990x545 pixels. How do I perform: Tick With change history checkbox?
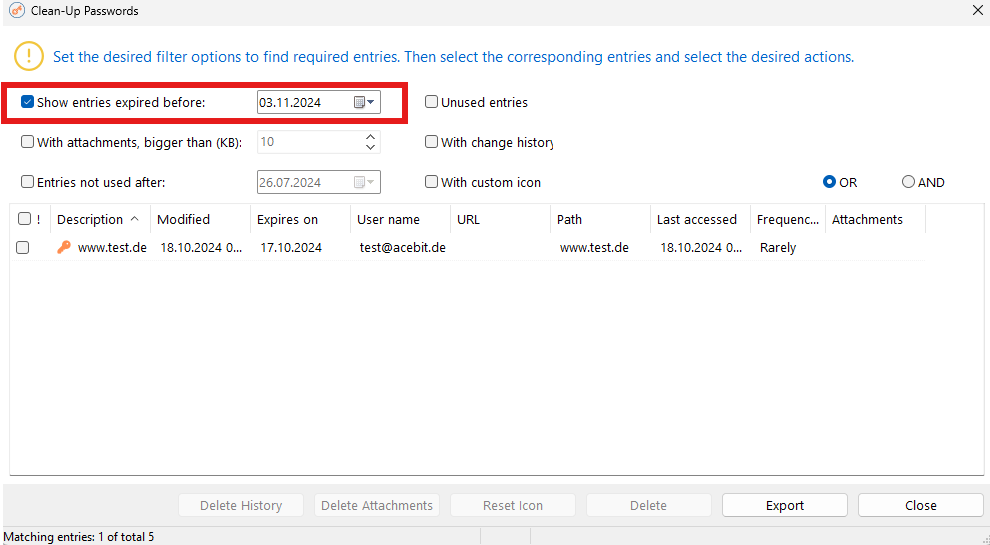coord(431,142)
